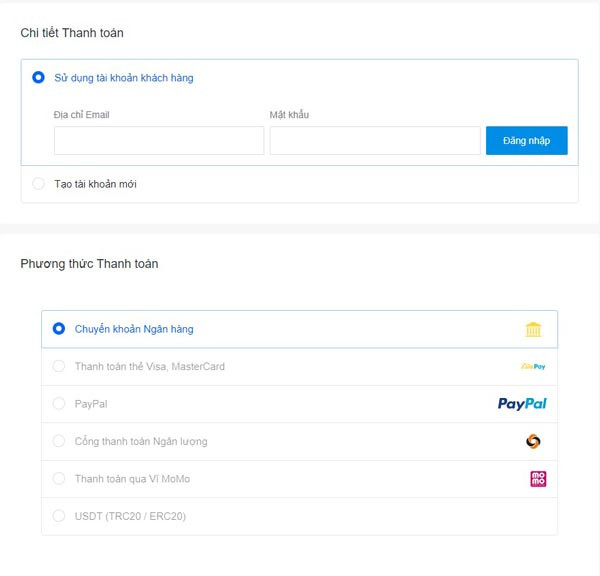Click the Ngân lượng orange swirl icon
Image resolution: width=600 pixels, height=576 pixels.
pyautogui.click(x=533, y=441)
